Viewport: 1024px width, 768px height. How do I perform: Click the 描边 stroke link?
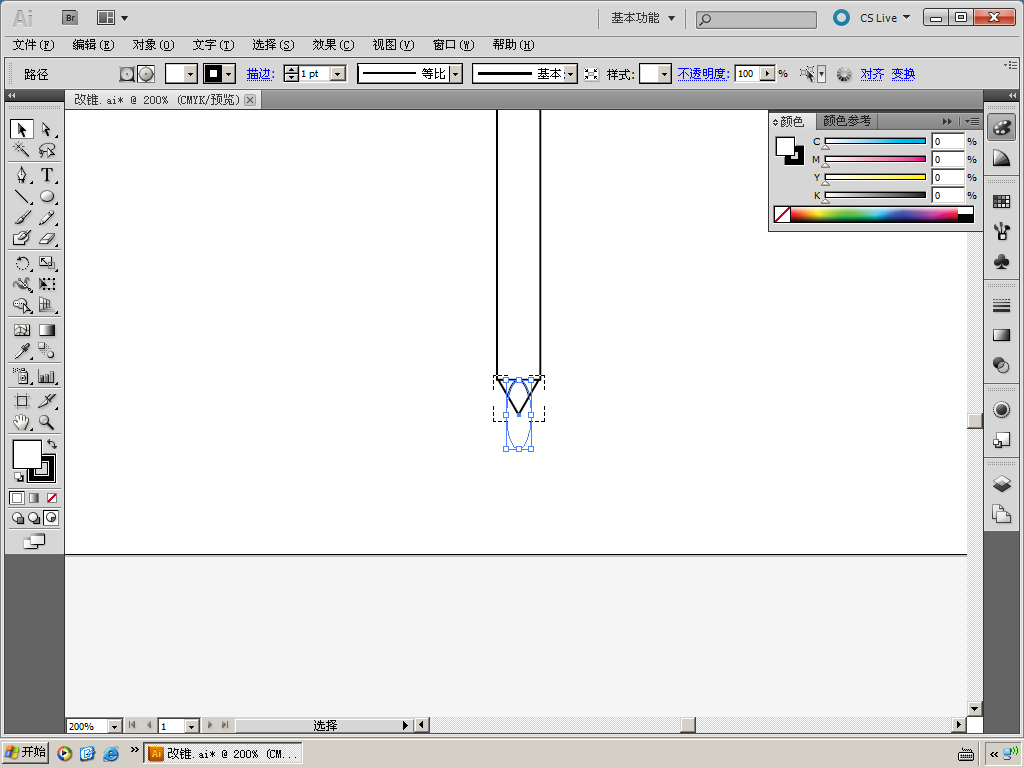261,74
